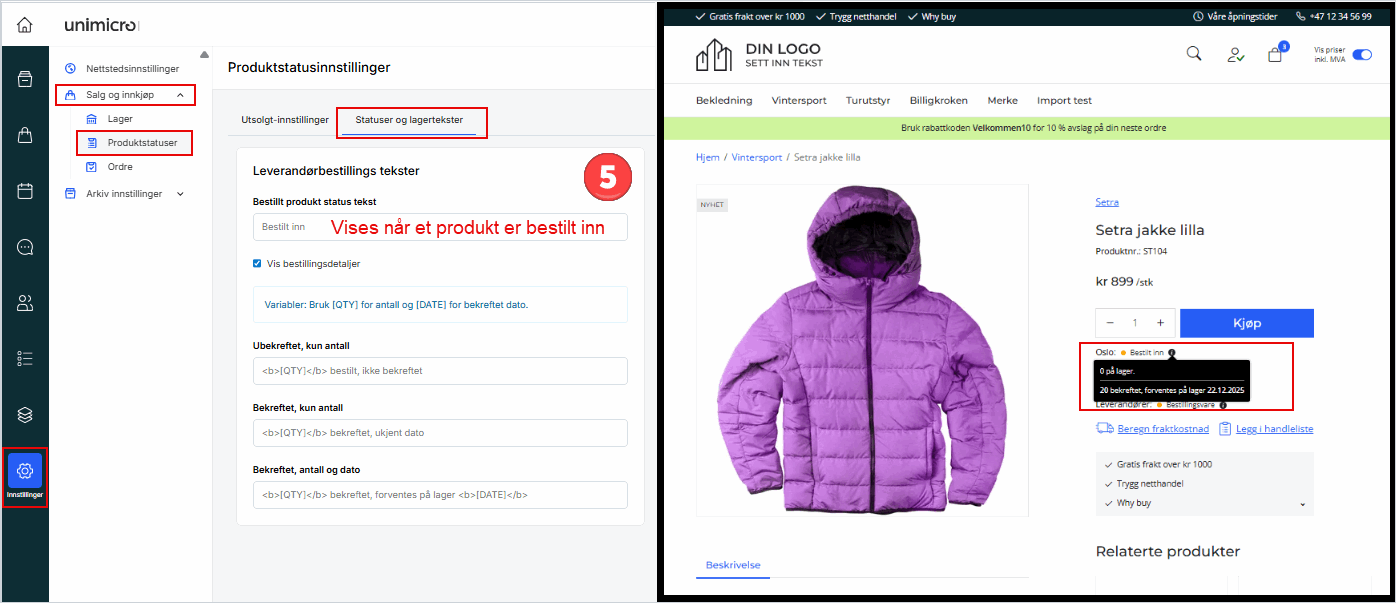
Task: Click the webshop search magnifier icon
Action: [x=1193, y=54]
